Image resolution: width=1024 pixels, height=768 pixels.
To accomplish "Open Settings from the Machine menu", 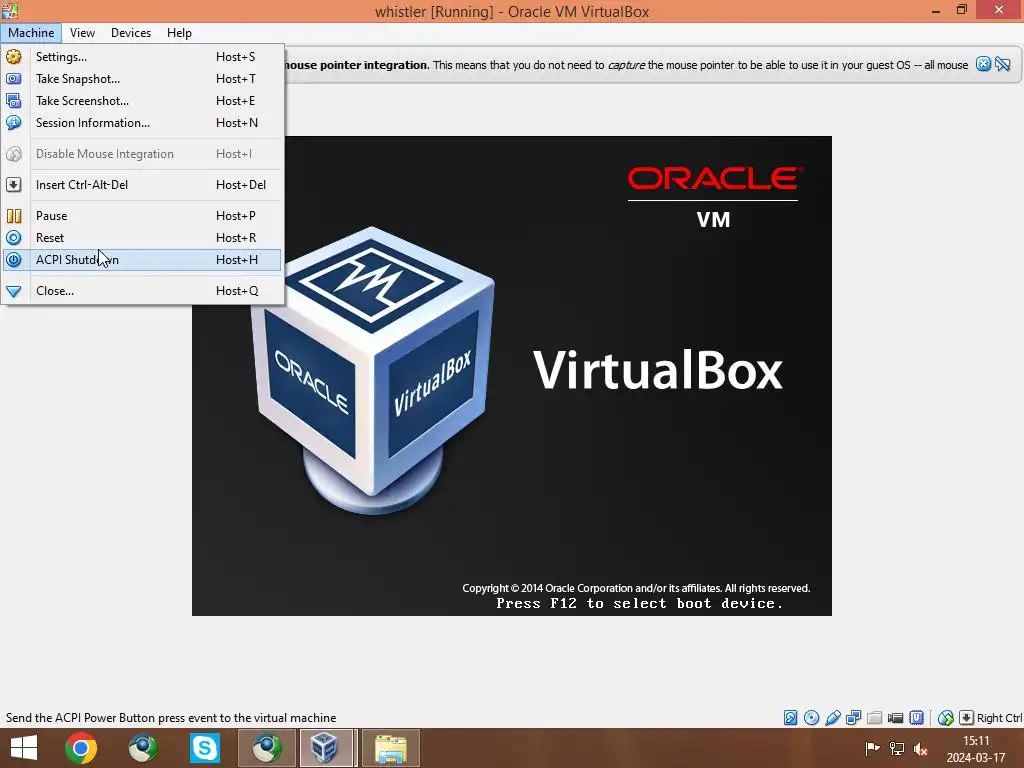I will point(142,57).
